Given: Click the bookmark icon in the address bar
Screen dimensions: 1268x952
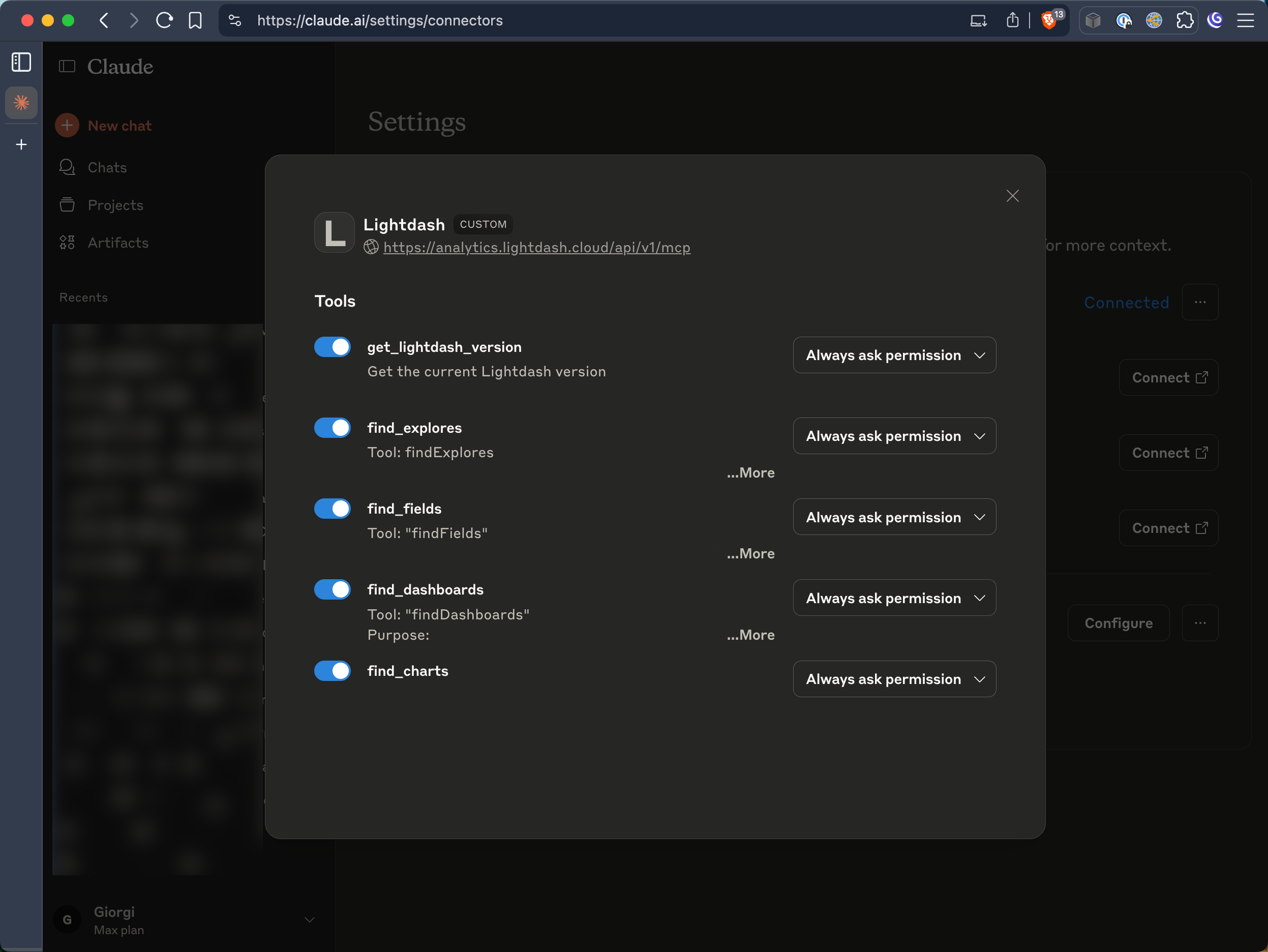Looking at the screenshot, I should (x=195, y=20).
